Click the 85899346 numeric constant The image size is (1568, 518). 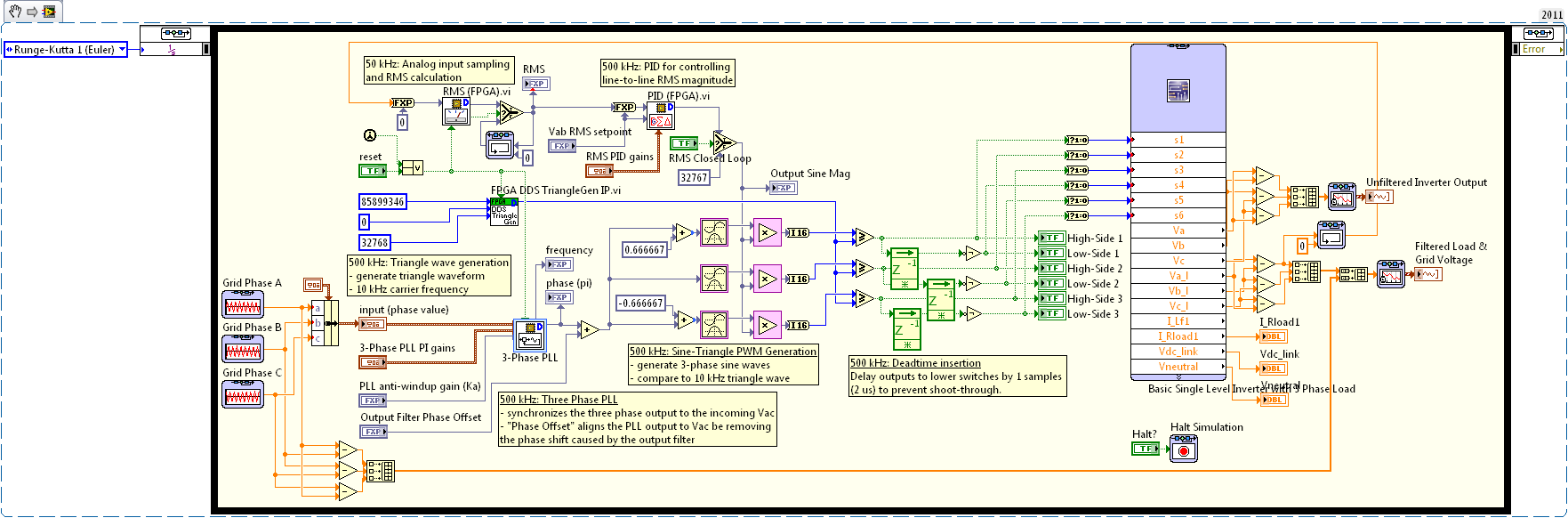382,202
